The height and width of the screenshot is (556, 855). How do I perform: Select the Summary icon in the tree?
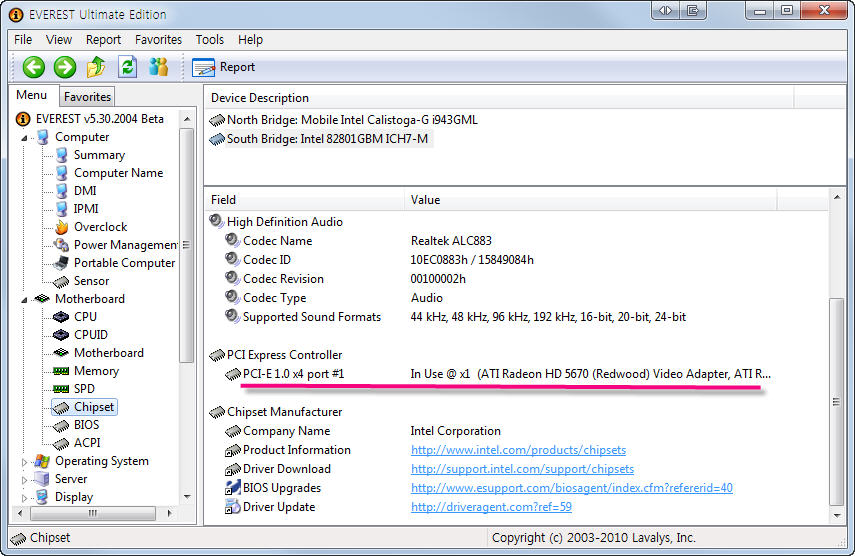[62, 155]
